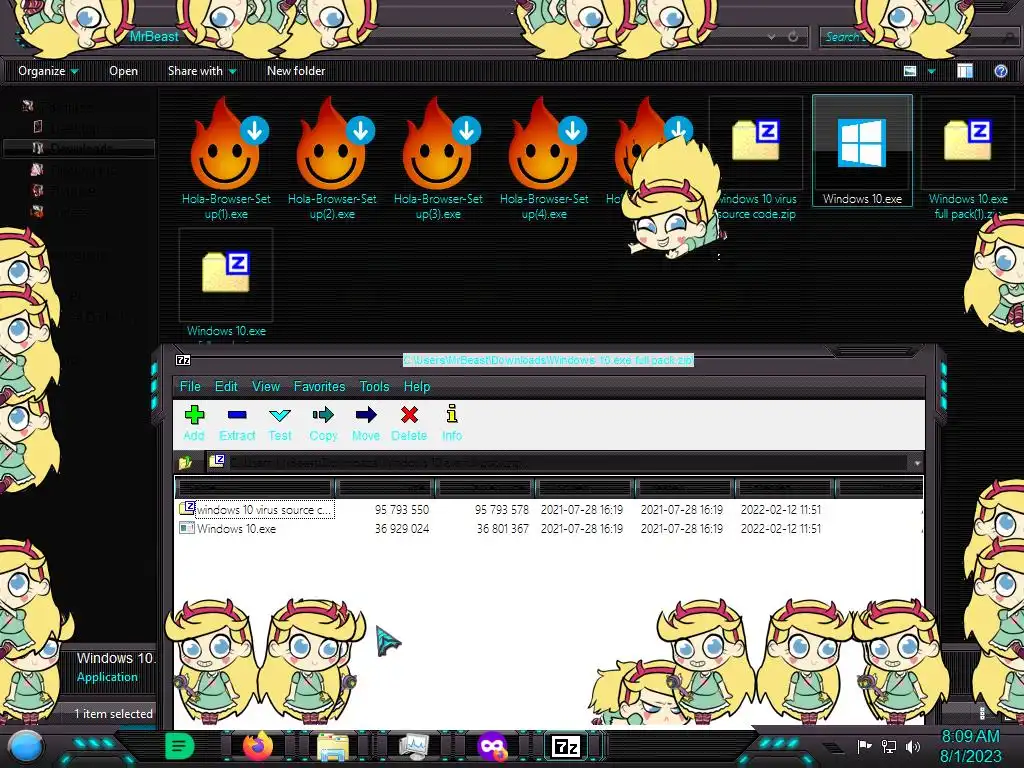Select 'windows 10 virus source c...' archive row
This screenshot has height=768, width=1024.
(548, 509)
